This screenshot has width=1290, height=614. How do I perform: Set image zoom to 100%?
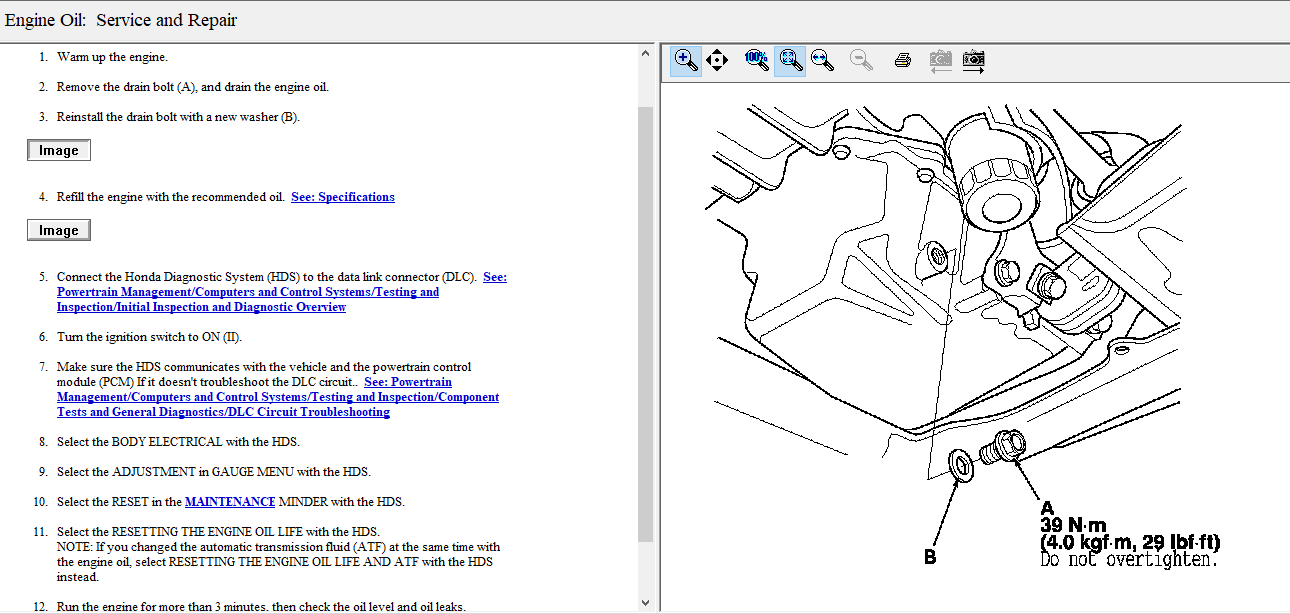(x=757, y=60)
